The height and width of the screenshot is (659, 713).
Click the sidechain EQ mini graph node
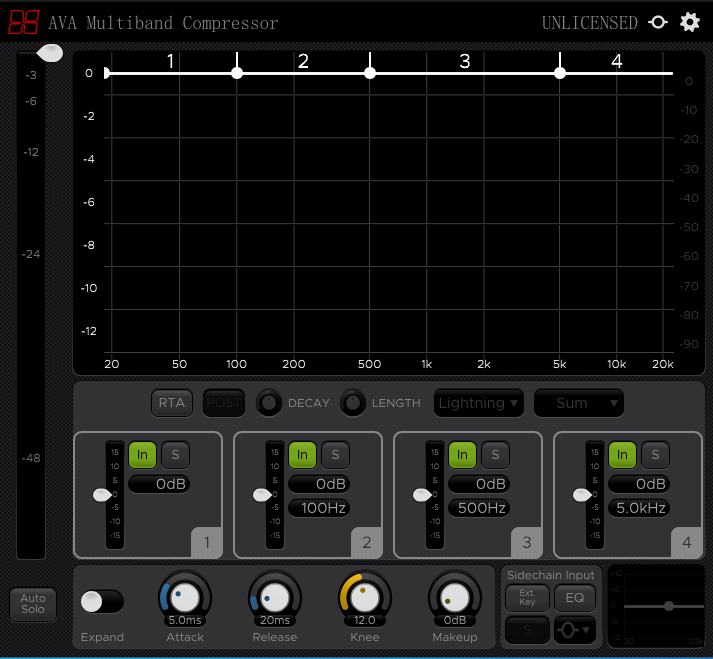tap(668, 606)
